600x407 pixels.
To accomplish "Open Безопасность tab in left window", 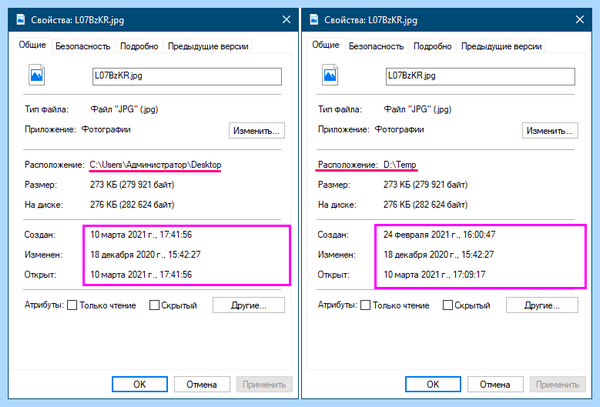I will pos(83,46).
